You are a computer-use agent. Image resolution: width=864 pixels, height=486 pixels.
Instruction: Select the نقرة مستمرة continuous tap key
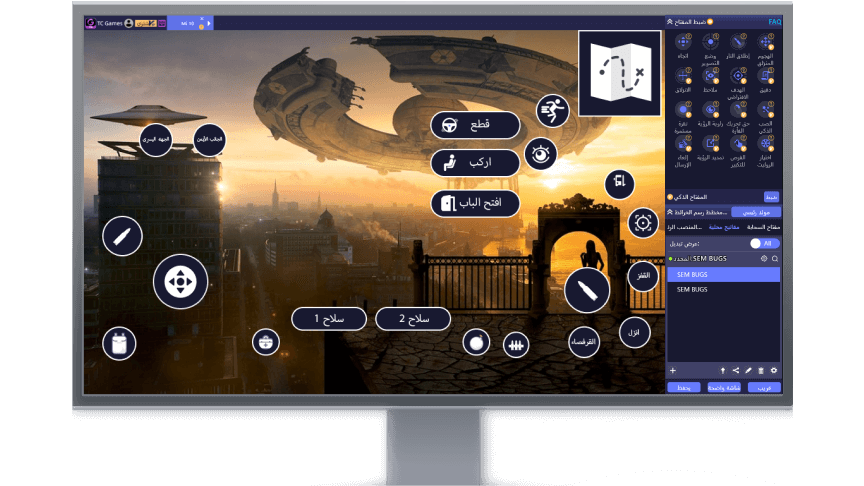(x=683, y=110)
